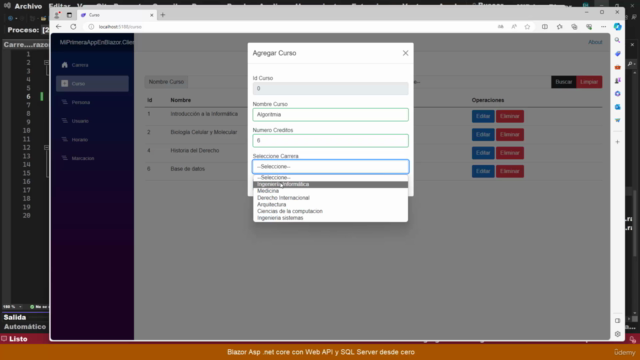Delete the Historia del Derecho row

pyautogui.click(x=510, y=153)
